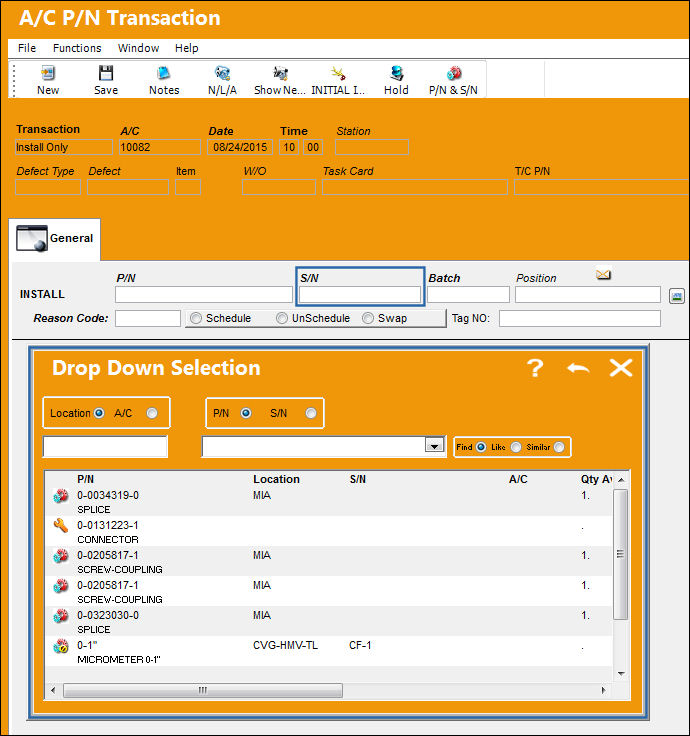Select the Location radio button
The image size is (690, 736).
point(99,413)
